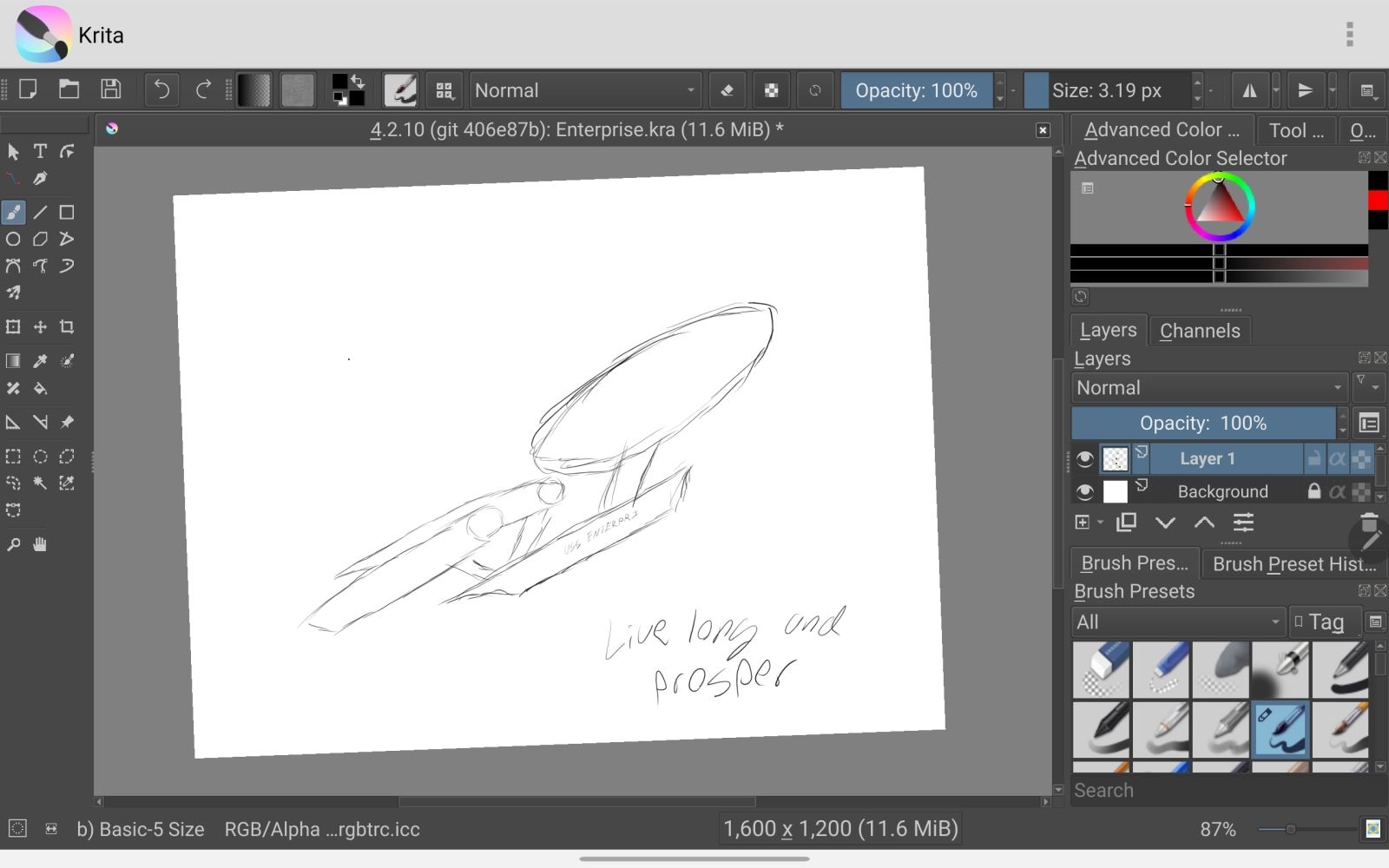The width and height of the screenshot is (1389, 868).
Task: Toggle lock on Background layer
Action: (x=1314, y=491)
